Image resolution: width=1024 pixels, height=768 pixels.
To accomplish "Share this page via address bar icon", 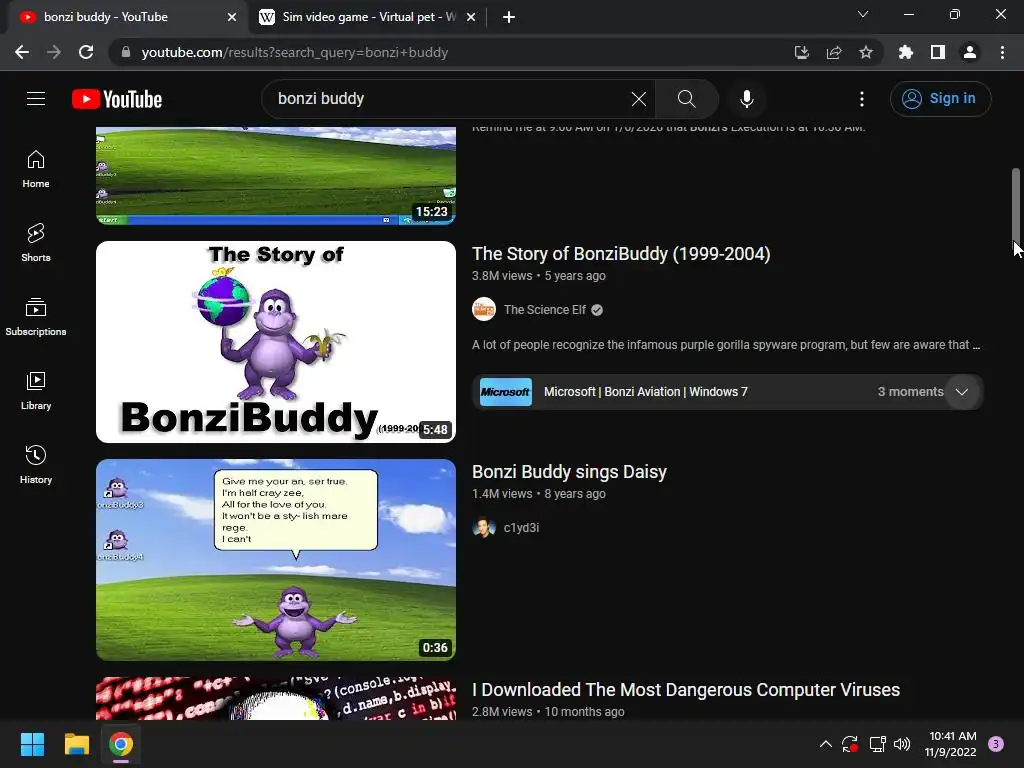I will pos(834,52).
